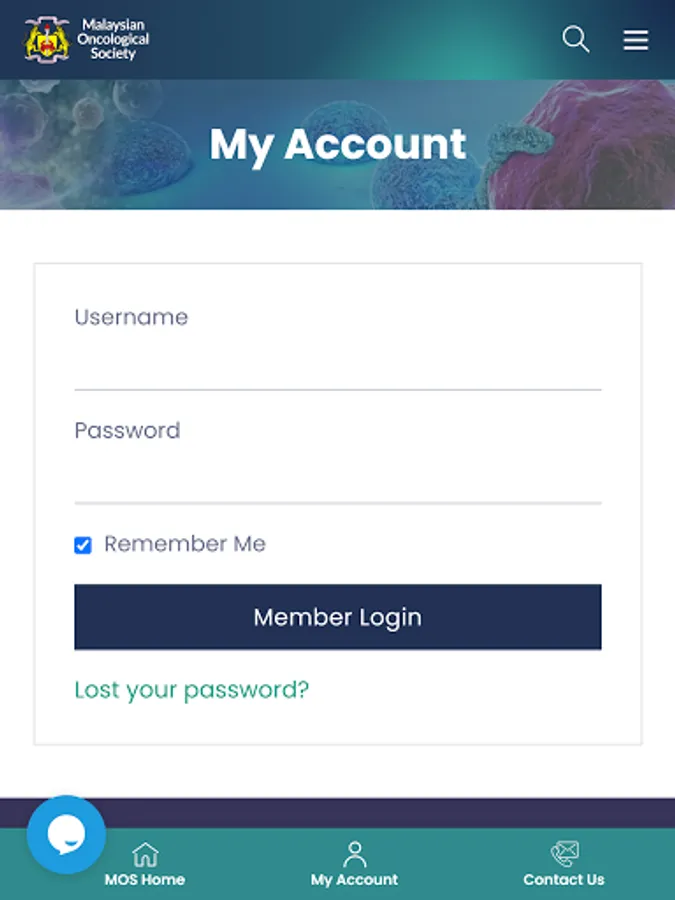Select the Contact Us tab label
Image resolution: width=675 pixels, height=900 pixels.
564,879
